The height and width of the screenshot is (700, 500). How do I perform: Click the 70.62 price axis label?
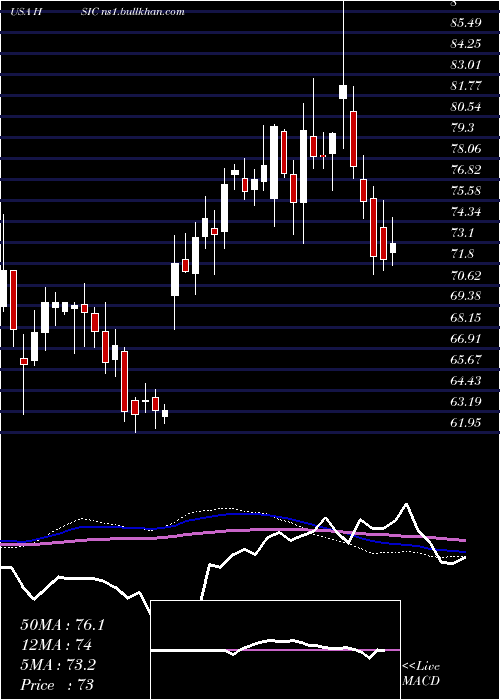point(466,275)
